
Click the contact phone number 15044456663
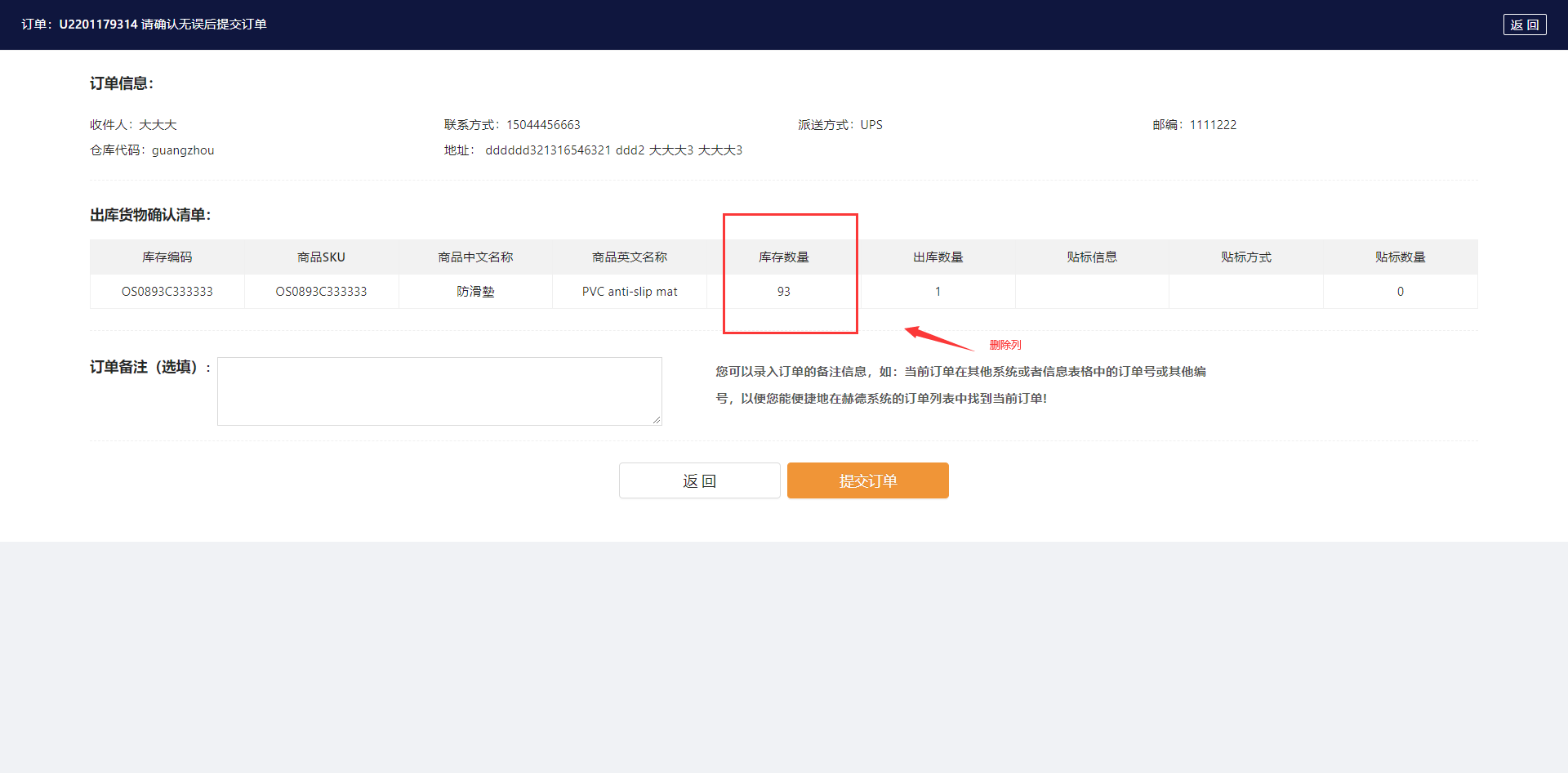(x=543, y=125)
